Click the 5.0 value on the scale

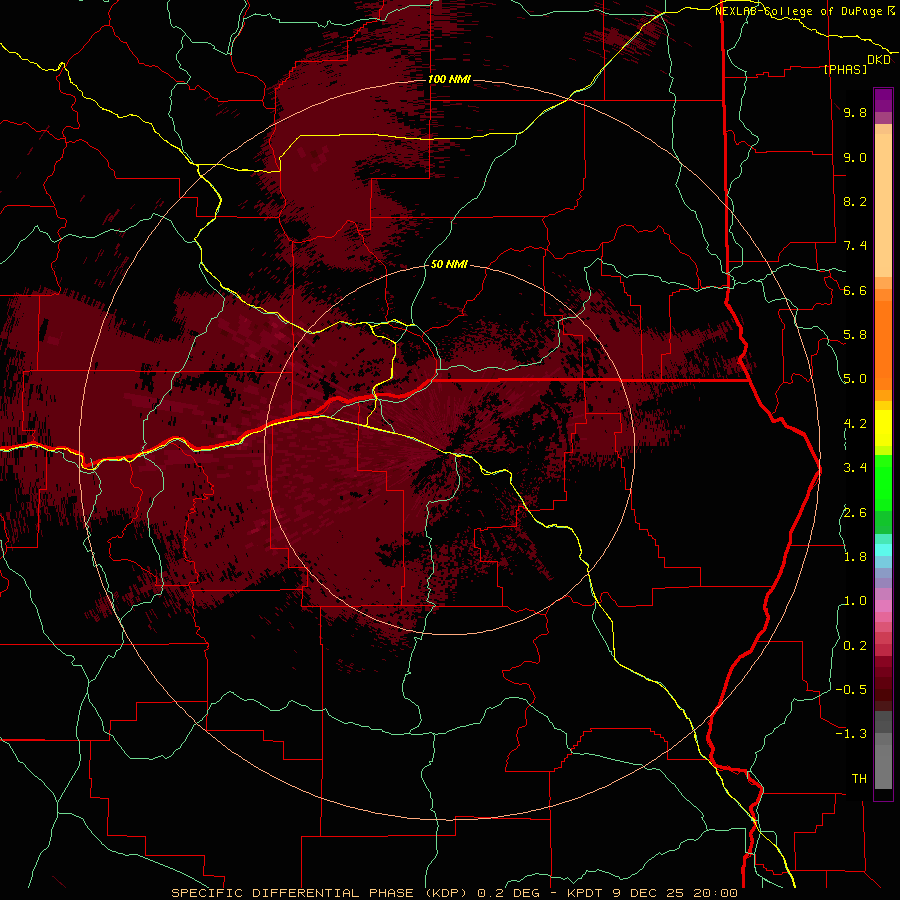pos(855,379)
